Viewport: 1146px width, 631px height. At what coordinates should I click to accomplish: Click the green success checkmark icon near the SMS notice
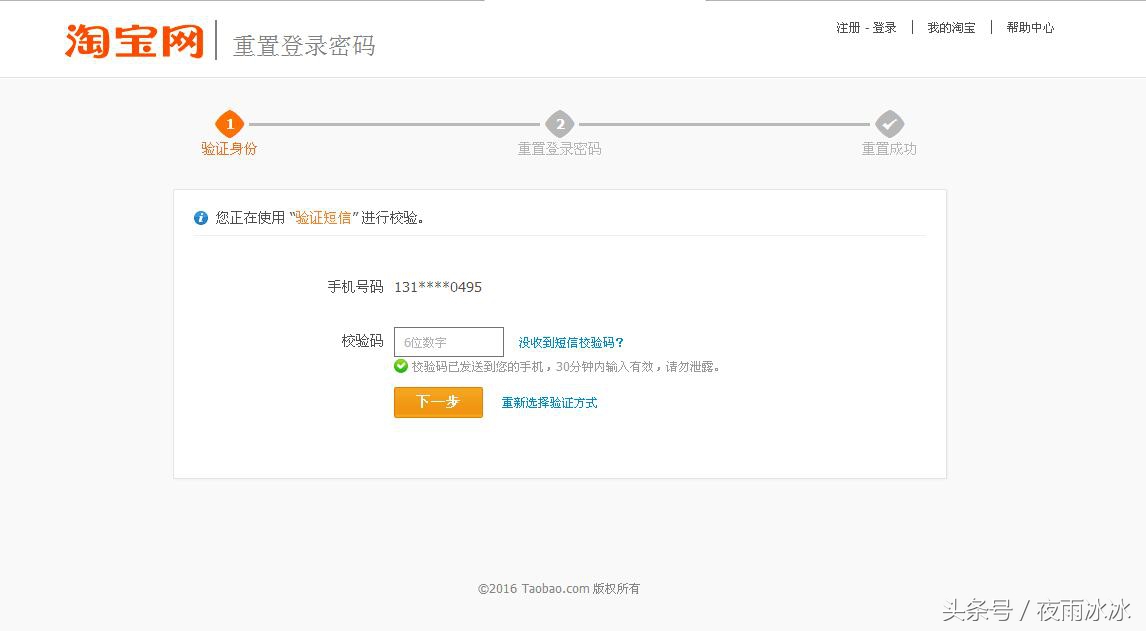coord(400,366)
